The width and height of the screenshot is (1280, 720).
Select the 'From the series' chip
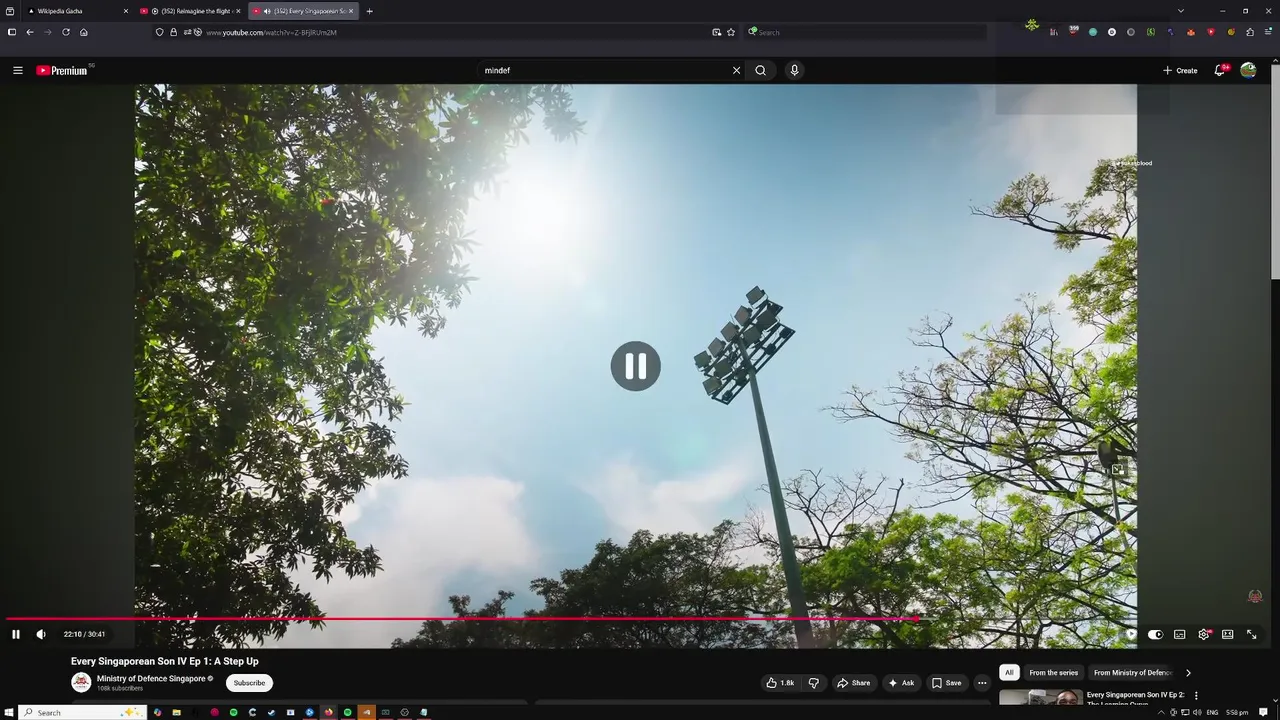tap(1053, 673)
